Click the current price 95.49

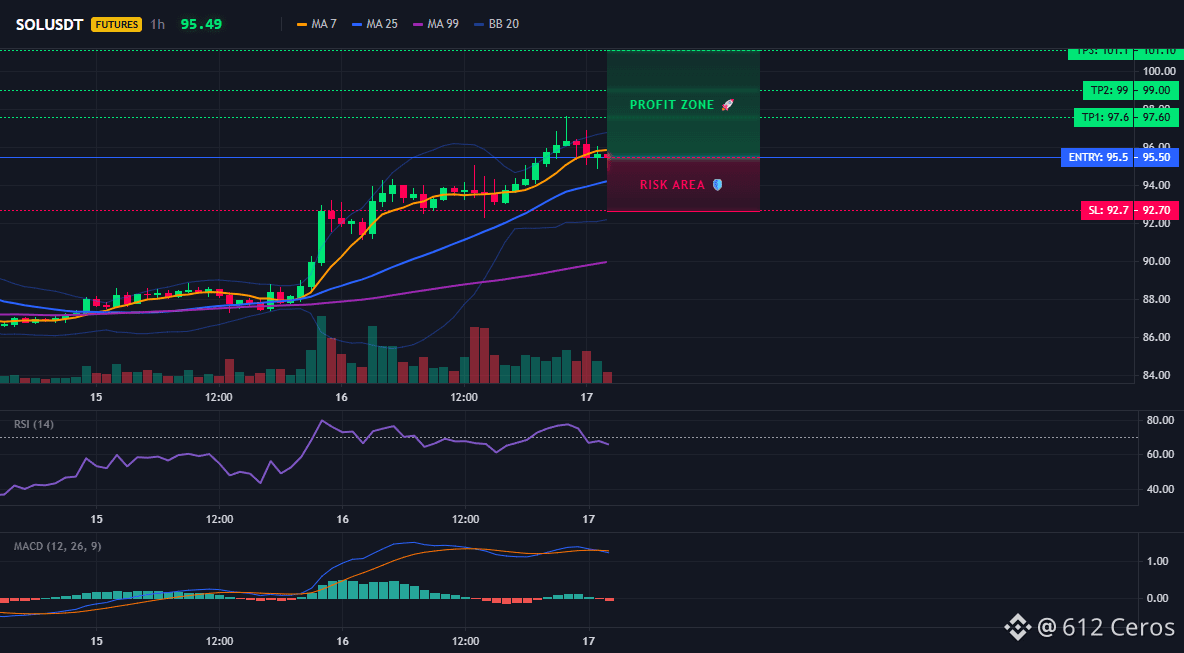tap(201, 24)
